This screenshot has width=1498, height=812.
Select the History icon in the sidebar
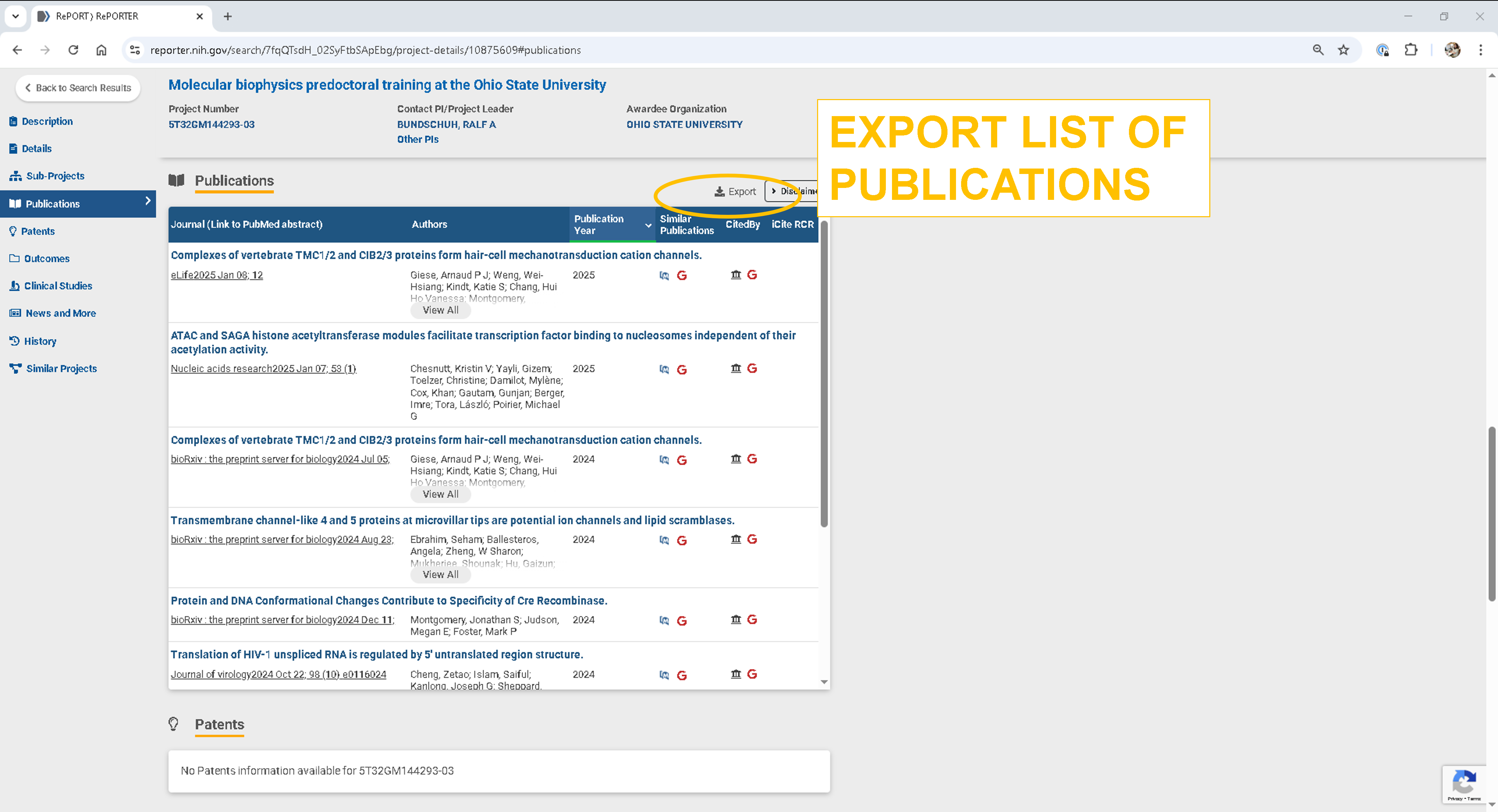[14, 341]
